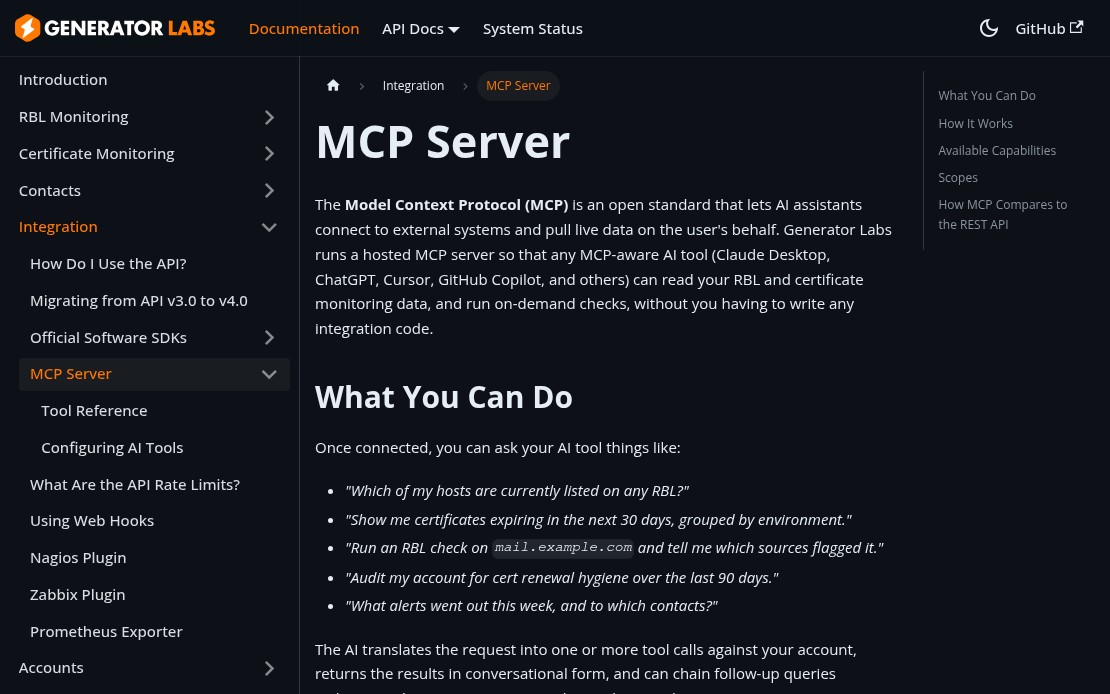
Task: Jump to Available Capabilities section
Action: 997,150
